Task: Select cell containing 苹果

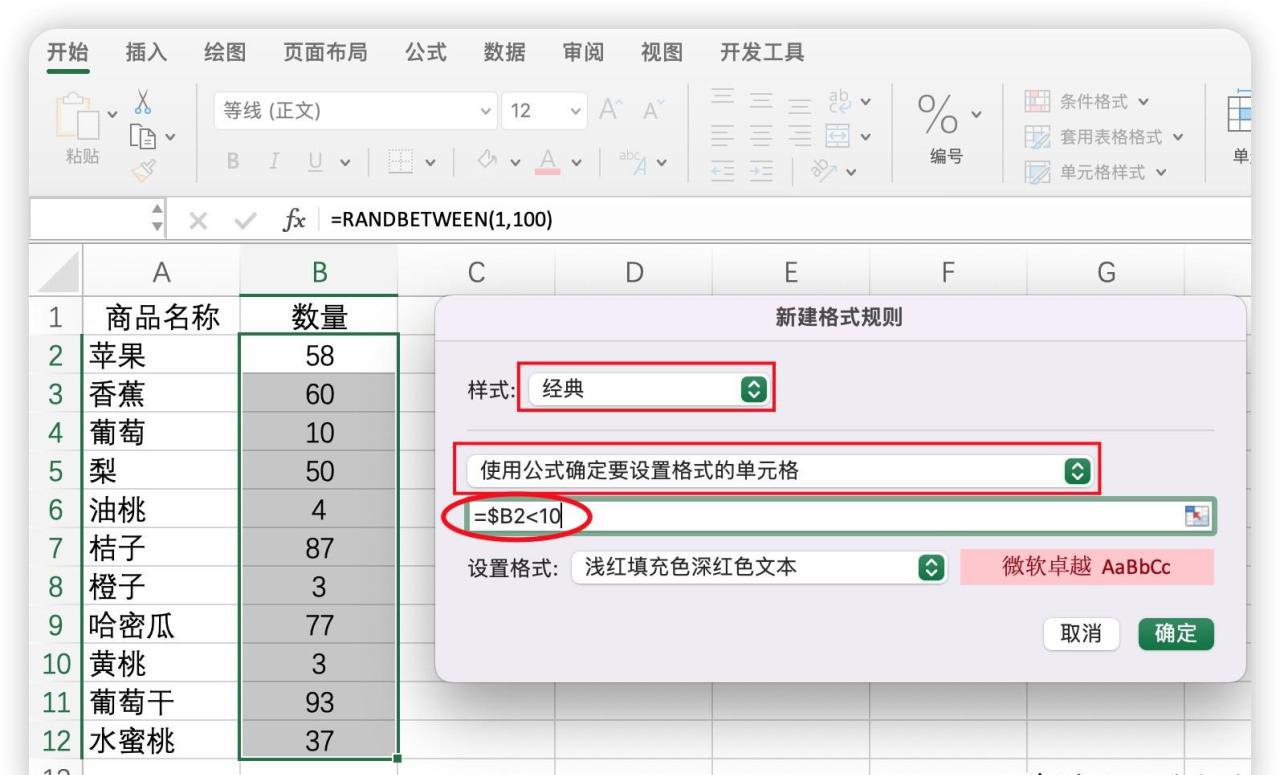Action: point(162,355)
